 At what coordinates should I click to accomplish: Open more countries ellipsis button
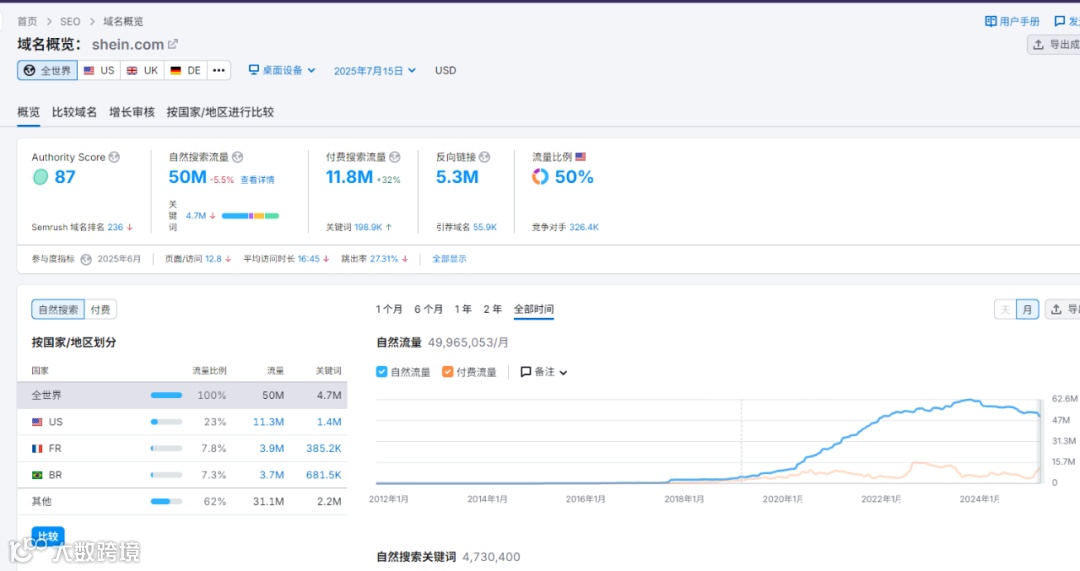pyautogui.click(x=218, y=70)
